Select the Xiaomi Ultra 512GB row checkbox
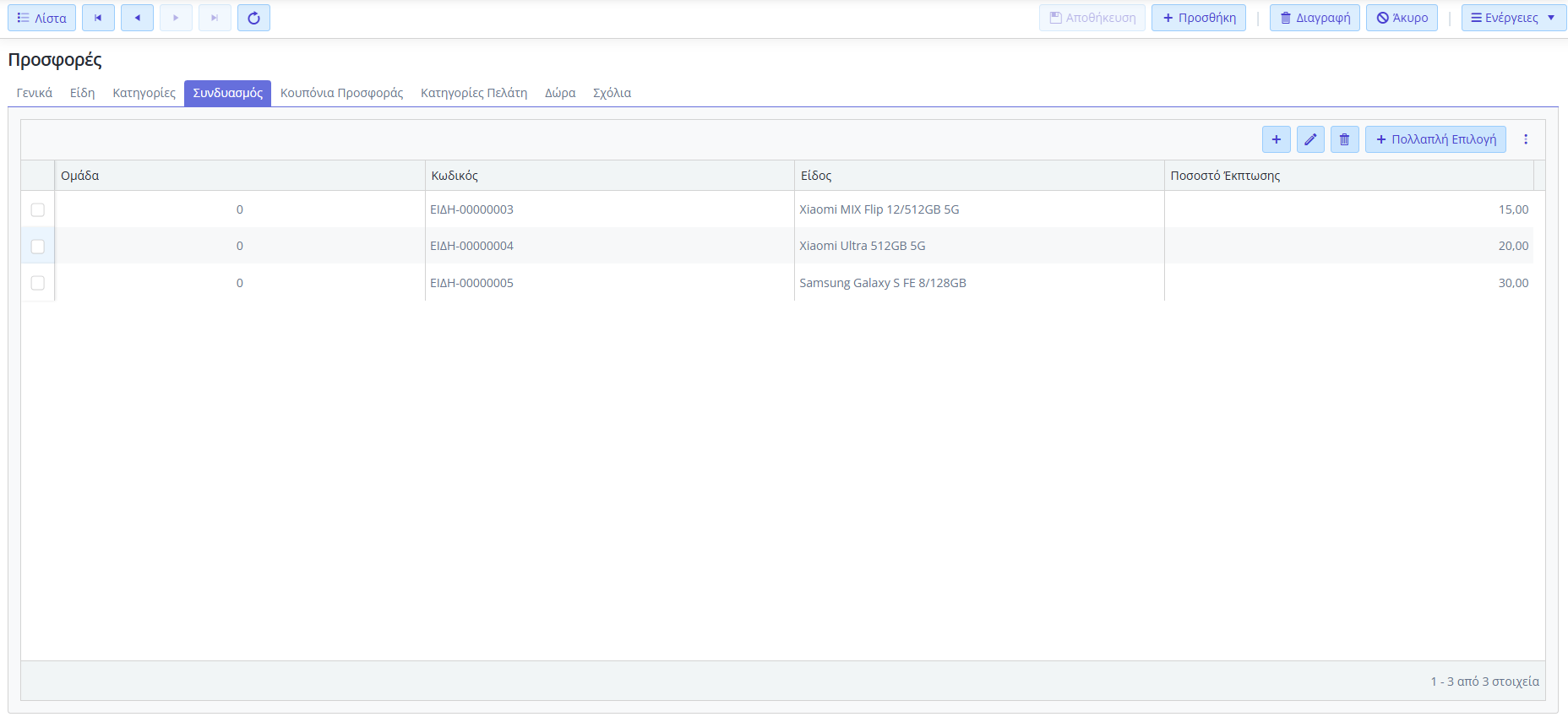 (x=38, y=246)
